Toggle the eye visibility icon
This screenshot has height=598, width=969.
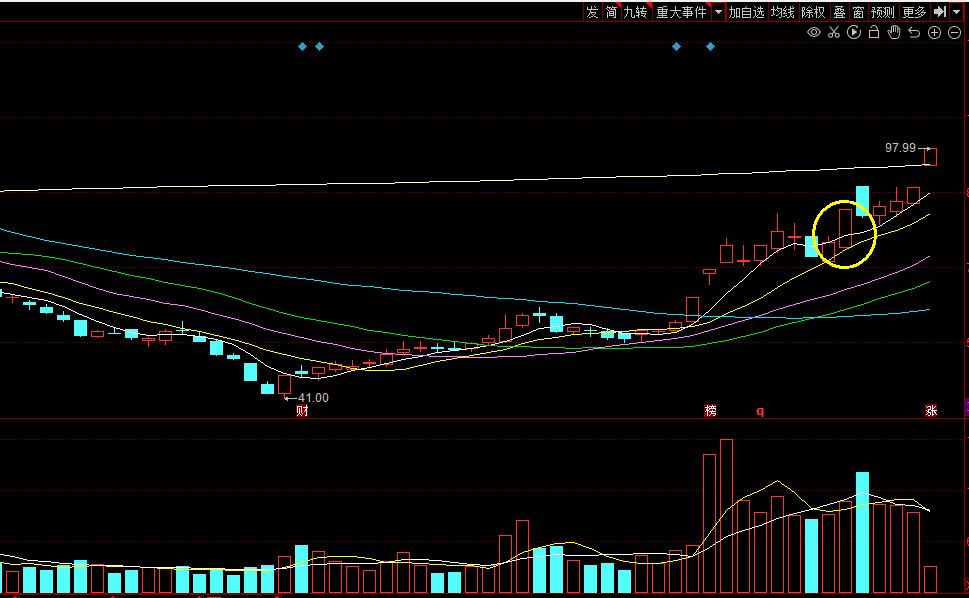point(814,32)
